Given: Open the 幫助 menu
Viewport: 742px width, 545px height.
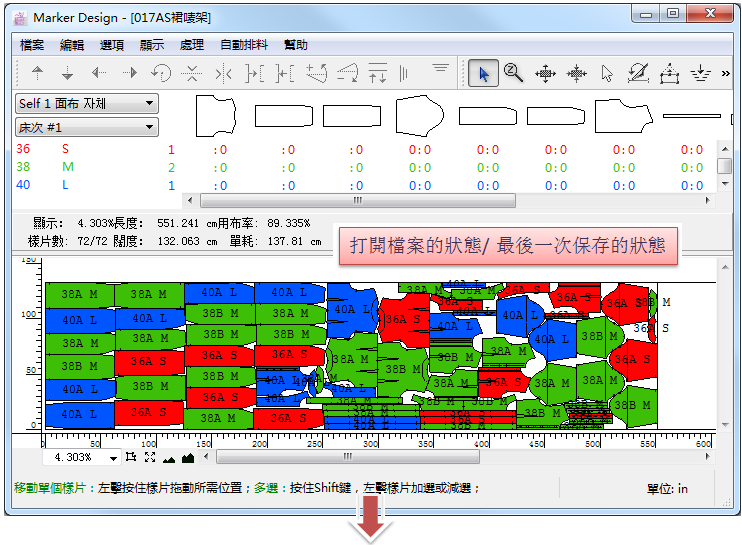Looking at the screenshot, I should 295,45.
